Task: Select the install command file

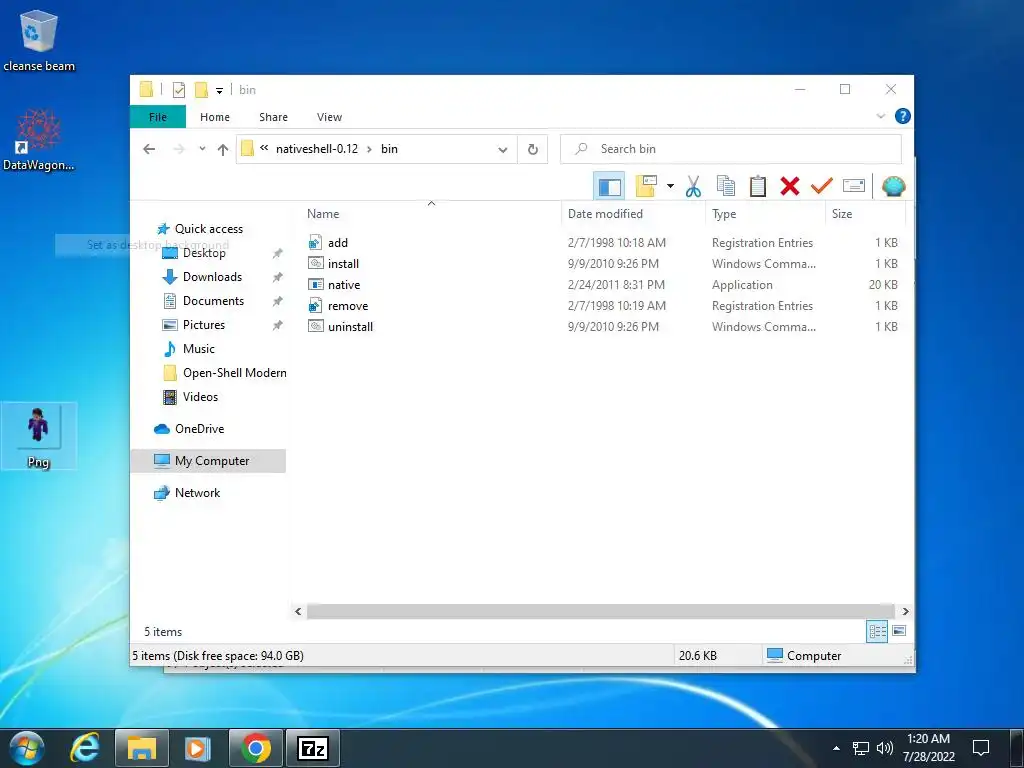Action: pyautogui.click(x=343, y=264)
